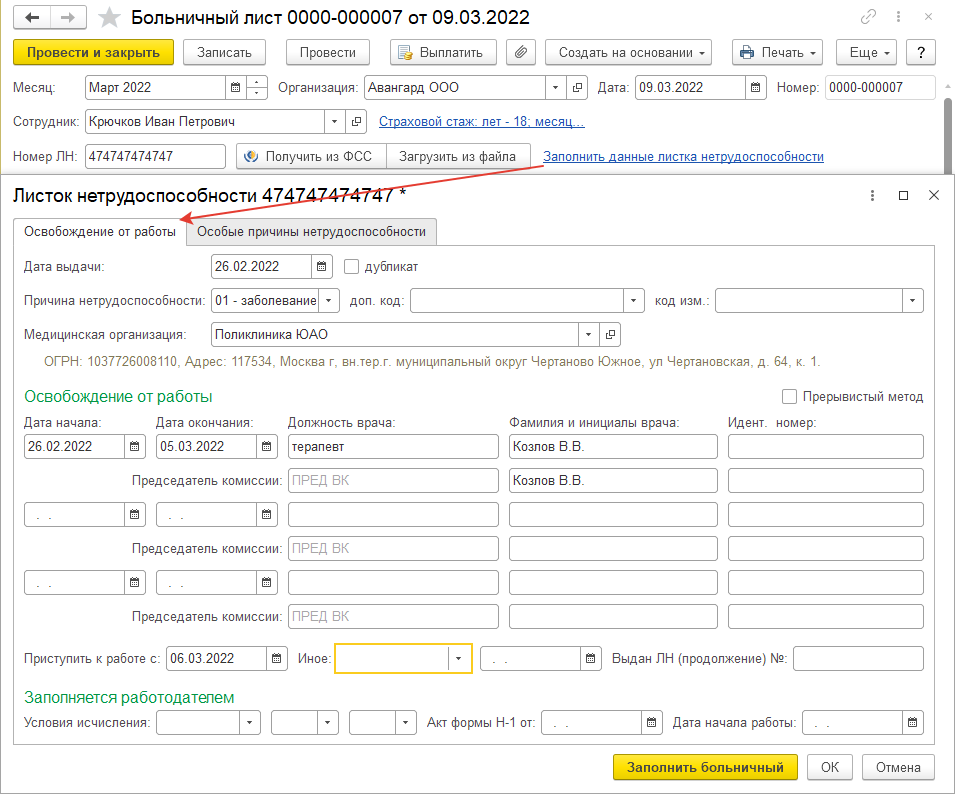Screen dimensions: 955x794
Task: Expand first Условия исчисления dropdown
Action: (x=250, y=723)
